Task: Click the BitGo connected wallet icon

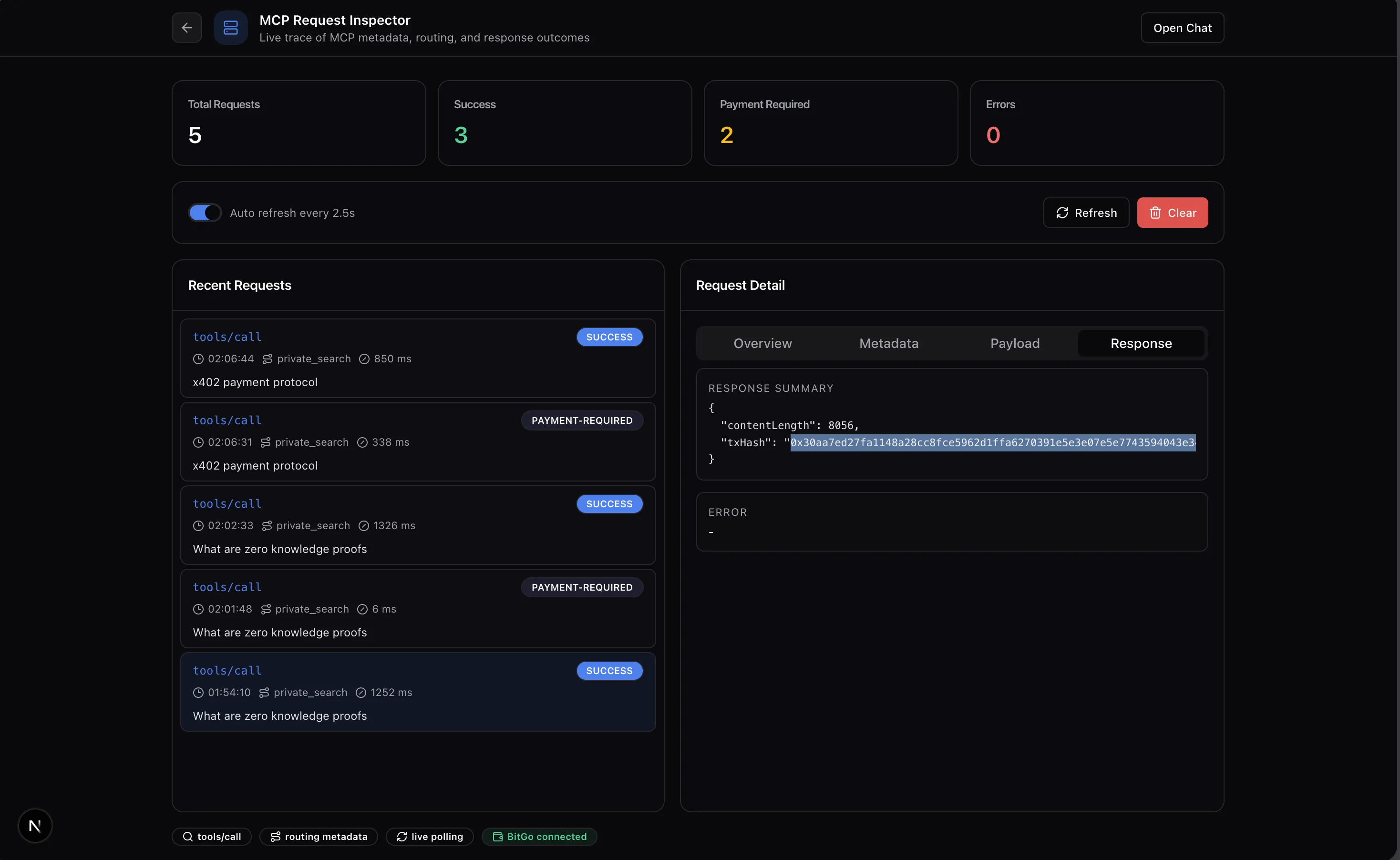Action: [x=498, y=836]
